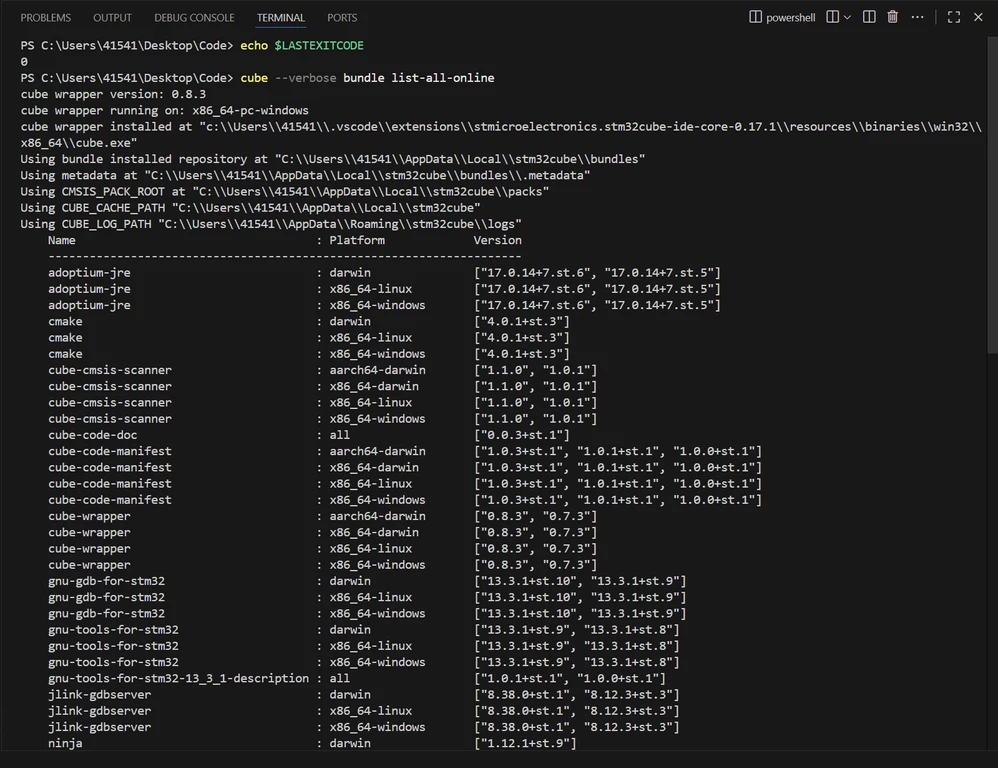The image size is (998, 768).
Task: Click the 'Using CUBE_LOG_PATH' line
Action: pyautogui.click(x=271, y=224)
